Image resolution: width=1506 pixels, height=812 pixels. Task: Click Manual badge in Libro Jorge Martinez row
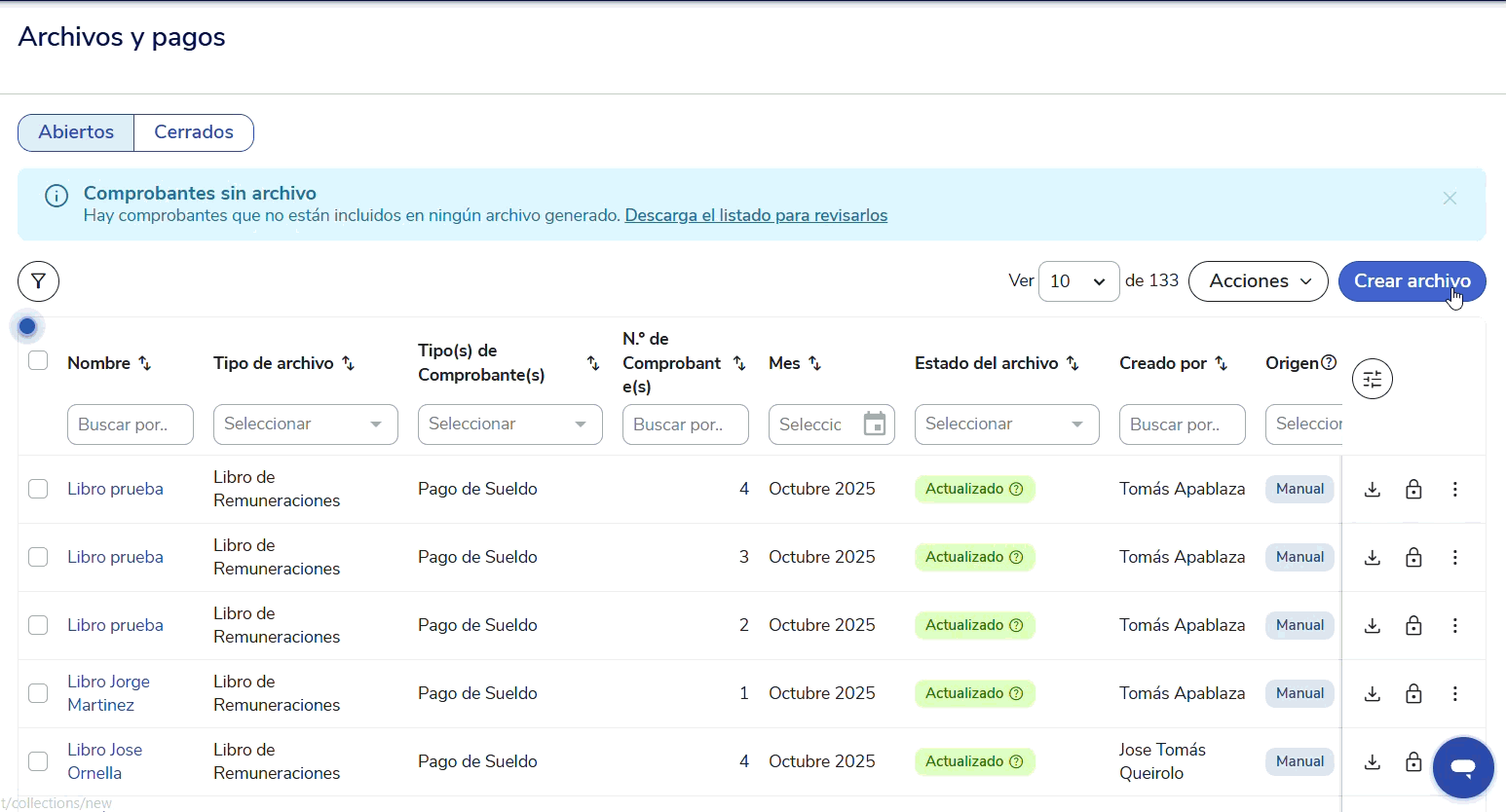[1299, 693]
